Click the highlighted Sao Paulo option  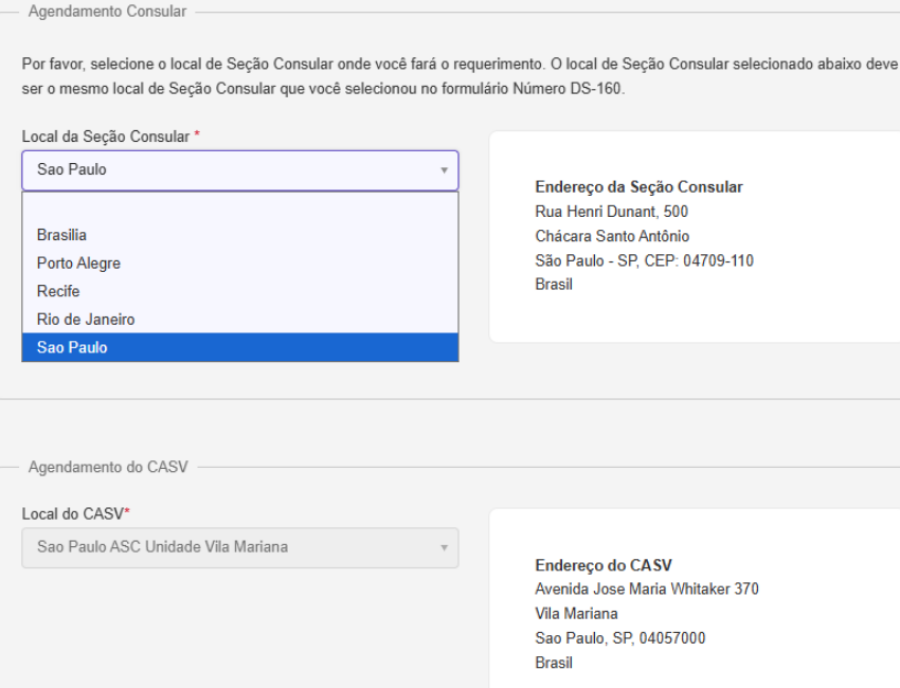[72, 347]
